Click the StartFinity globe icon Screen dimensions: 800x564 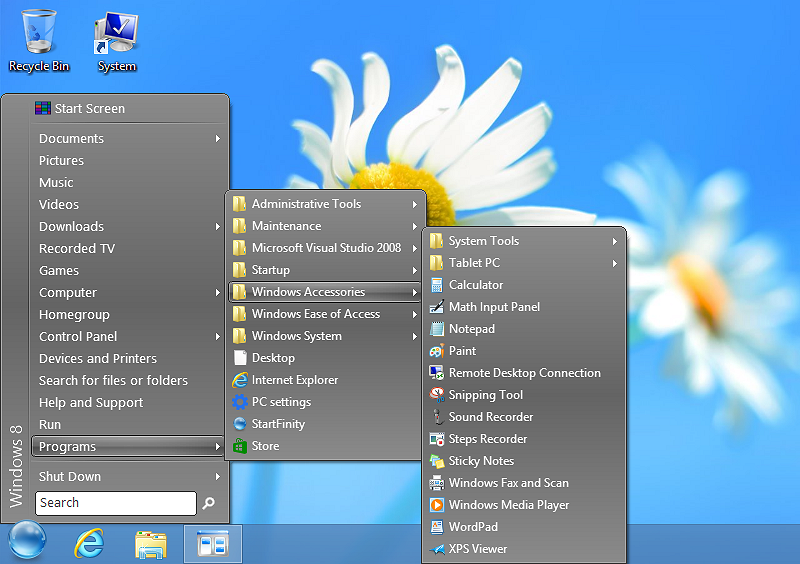tap(240, 424)
